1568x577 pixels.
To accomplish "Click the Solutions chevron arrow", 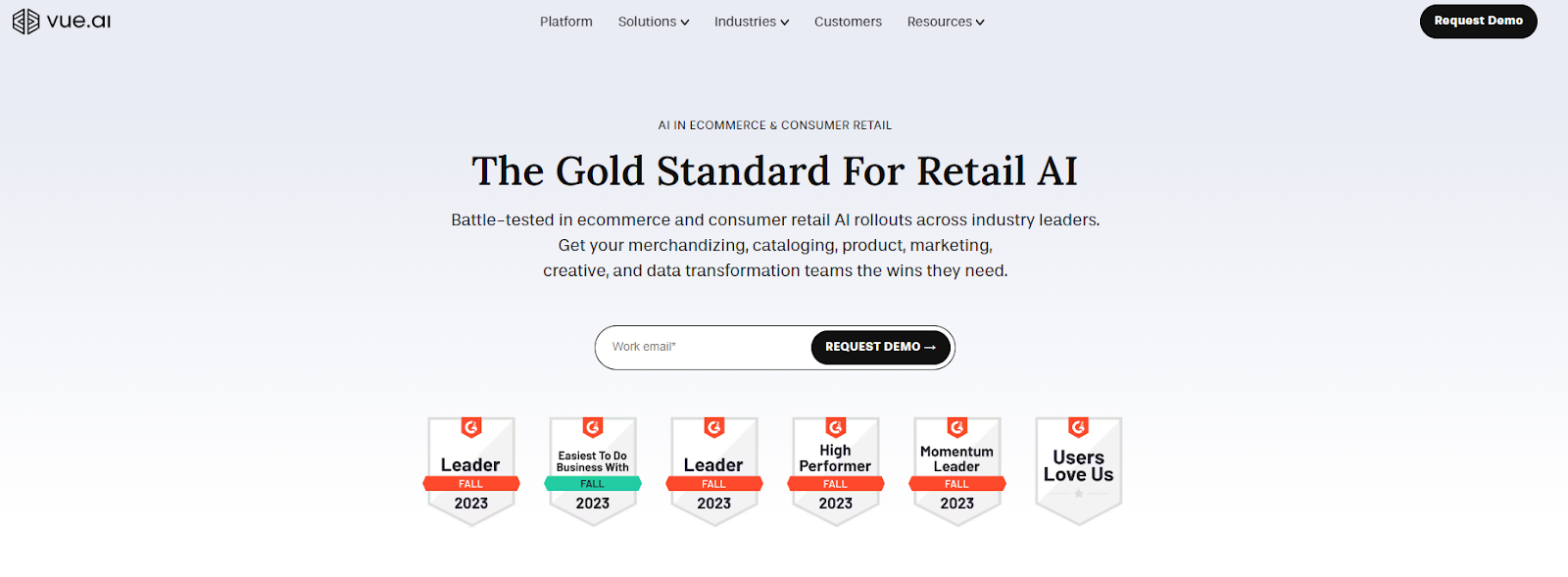I will point(685,23).
